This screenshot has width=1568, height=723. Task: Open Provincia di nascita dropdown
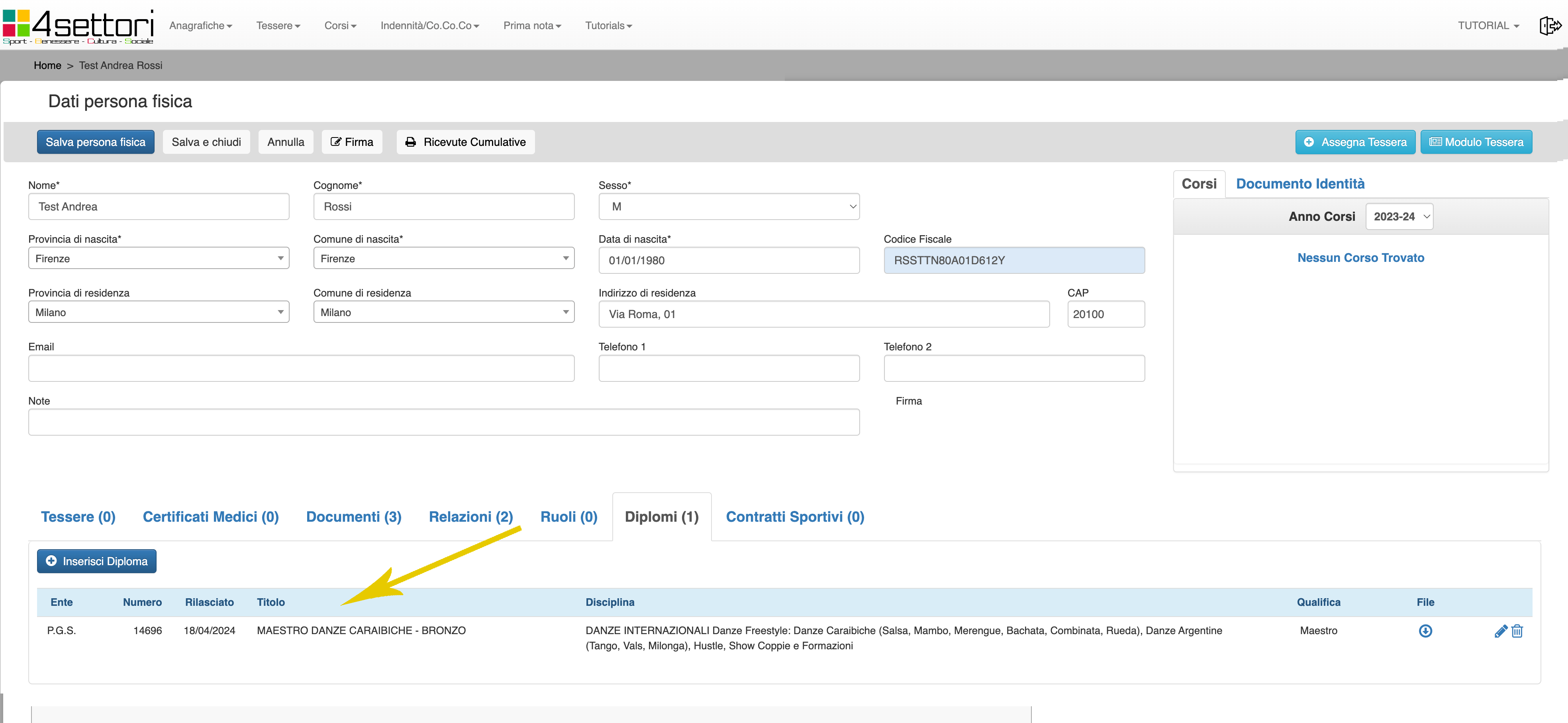(x=158, y=258)
